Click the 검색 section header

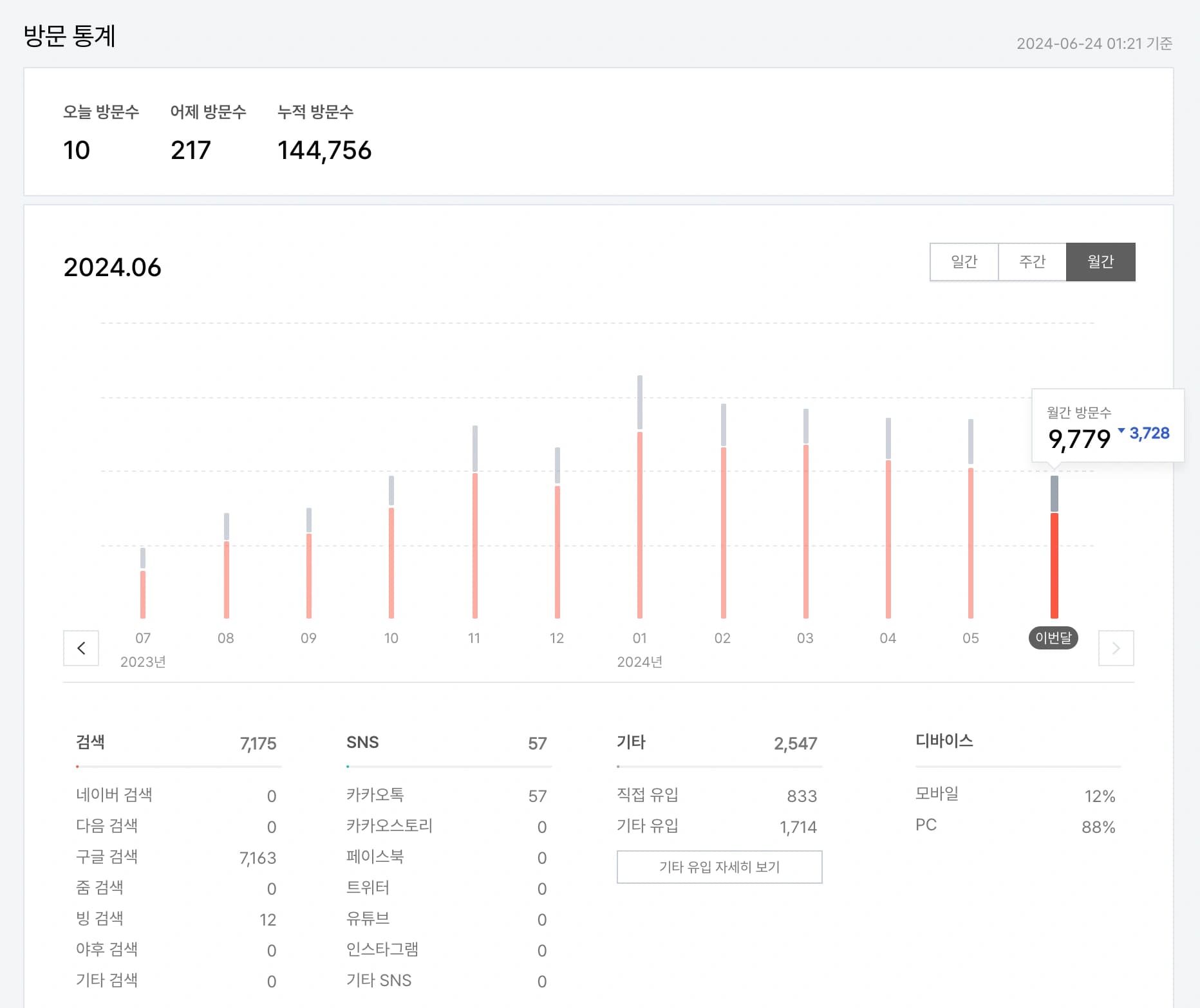pyautogui.click(x=90, y=742)
